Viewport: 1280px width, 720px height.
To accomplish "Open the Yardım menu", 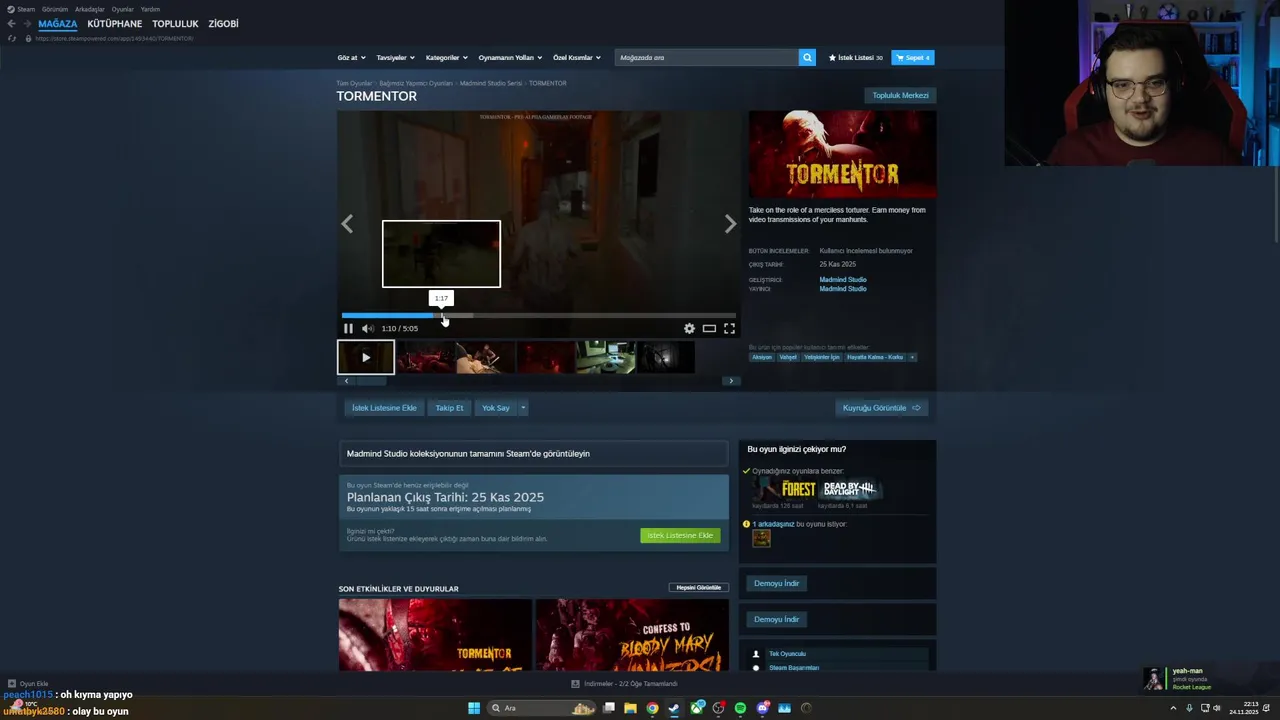I will coord(150,9).
